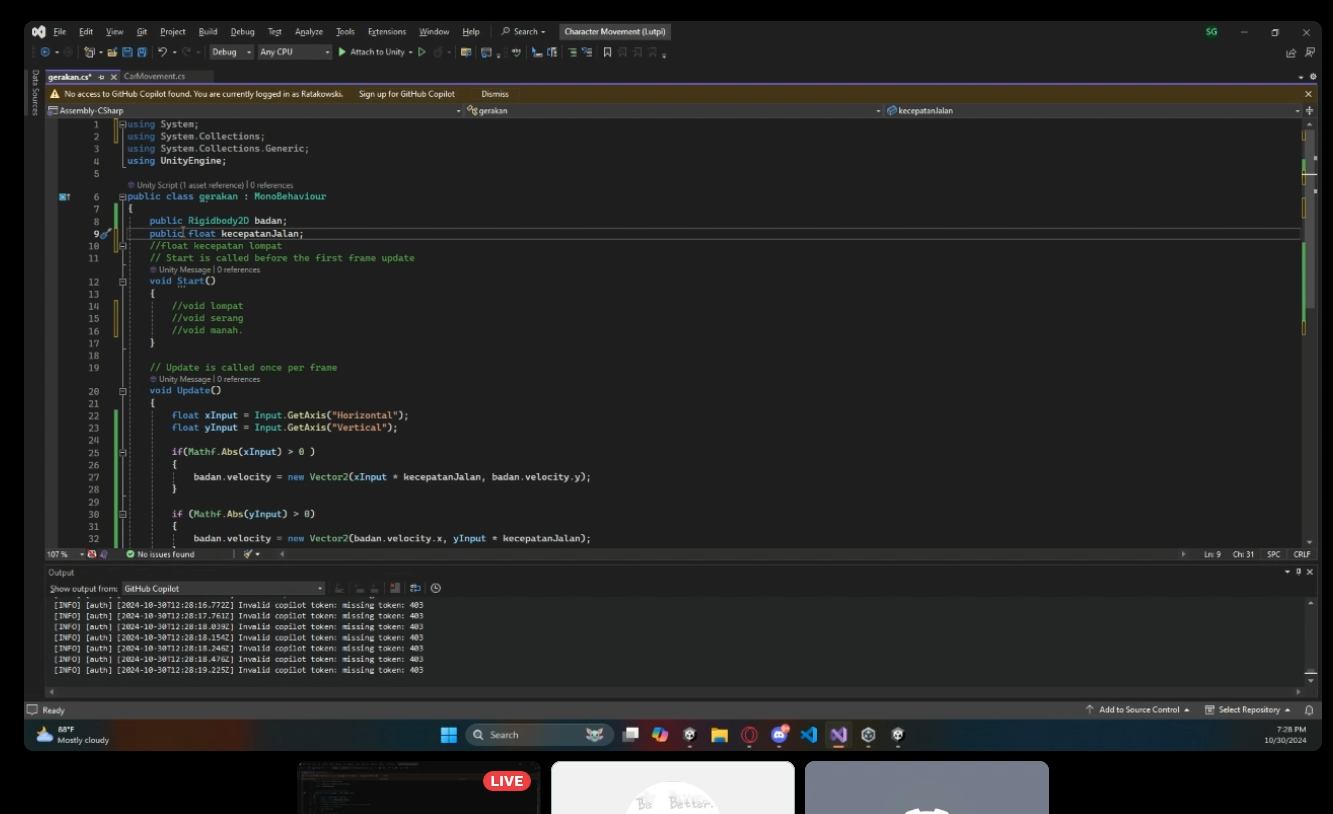Click the SPC indentation indicator

(x=1274, y=554)
